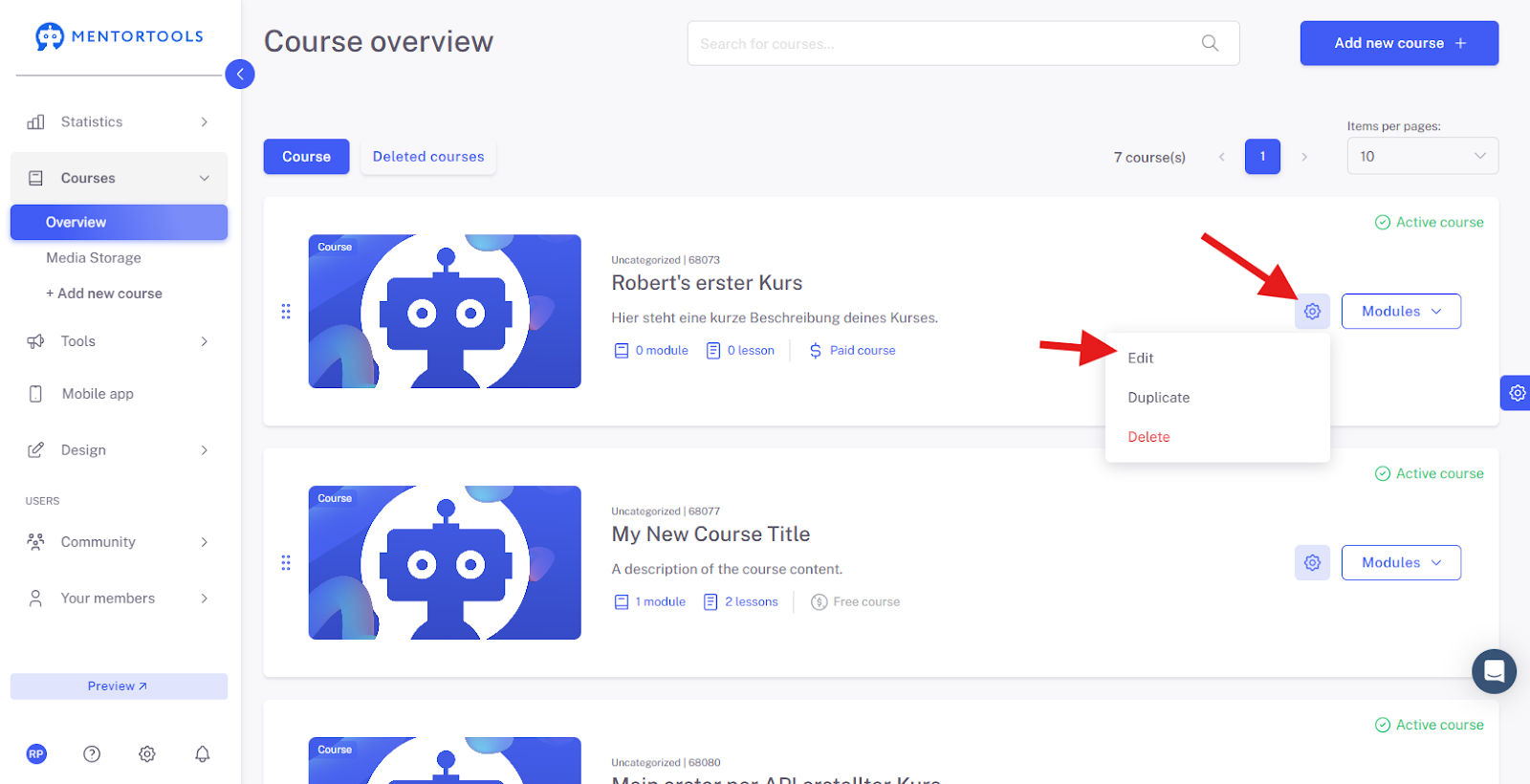Click the Mobile app phone icon

pos(36,394)
